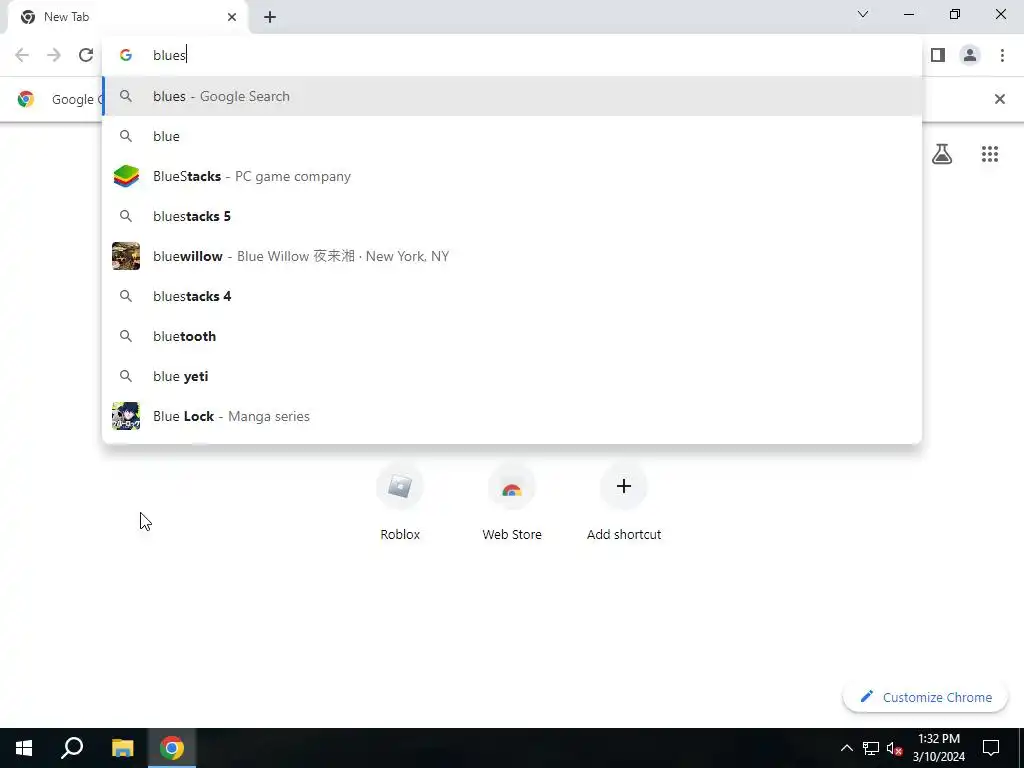Choose the 'bluestacks 5' suggestion
The image size is (1024, 768).
(512, 216)
